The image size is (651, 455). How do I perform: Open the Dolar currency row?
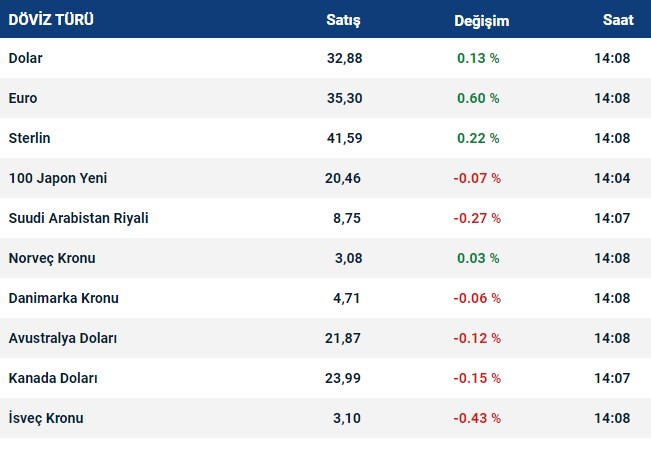tap(26, 58)
